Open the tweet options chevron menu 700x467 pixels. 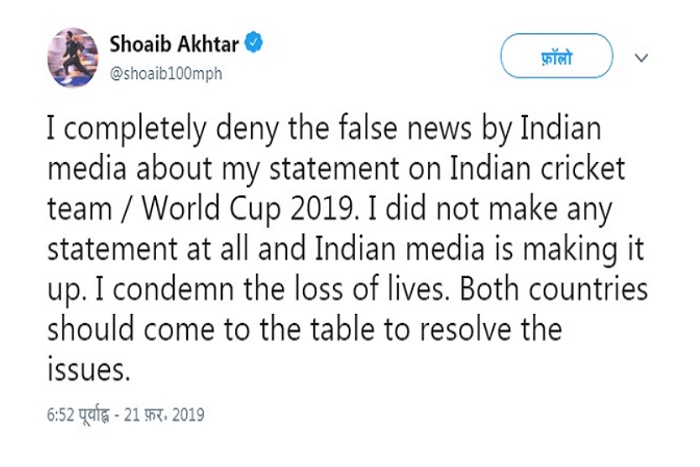(x=642, y=56)
